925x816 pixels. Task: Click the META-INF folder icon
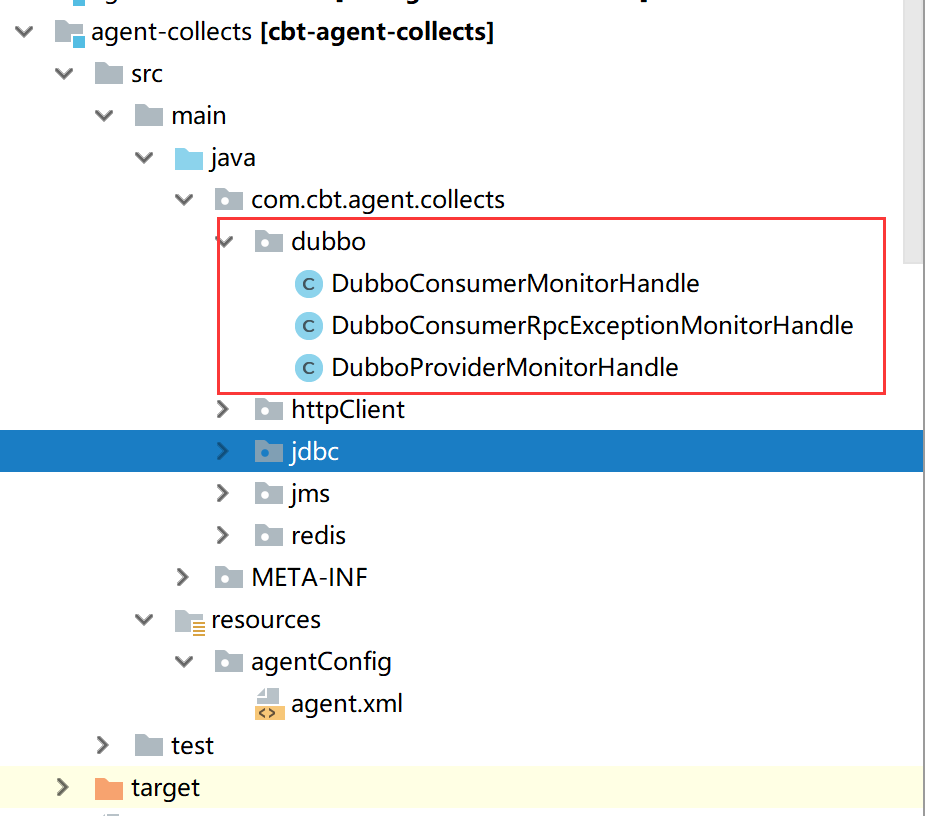(229, 577)
